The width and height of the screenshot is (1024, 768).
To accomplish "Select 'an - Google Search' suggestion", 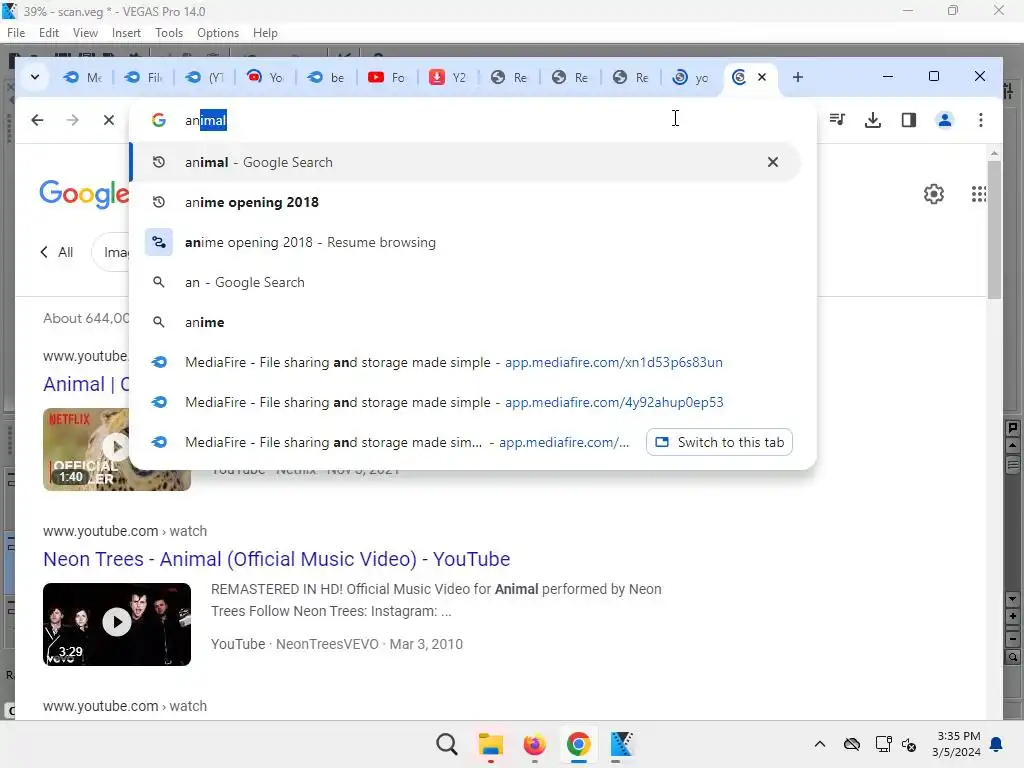I will click(x=465, y=282).
